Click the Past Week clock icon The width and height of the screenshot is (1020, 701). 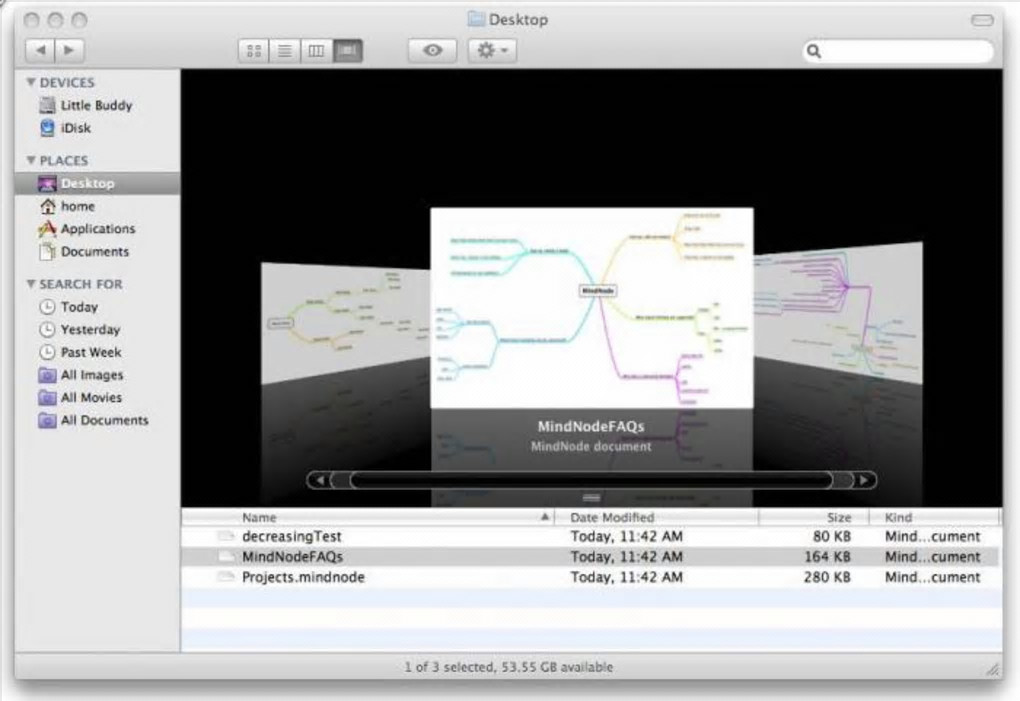coord(47,352)
